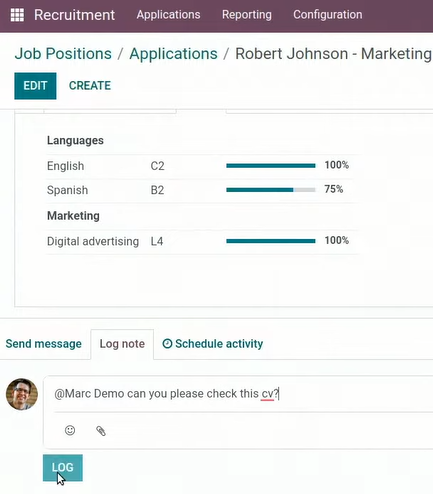Attach a file using the paperclip icon
433x494 pixels.
(101, 431)
